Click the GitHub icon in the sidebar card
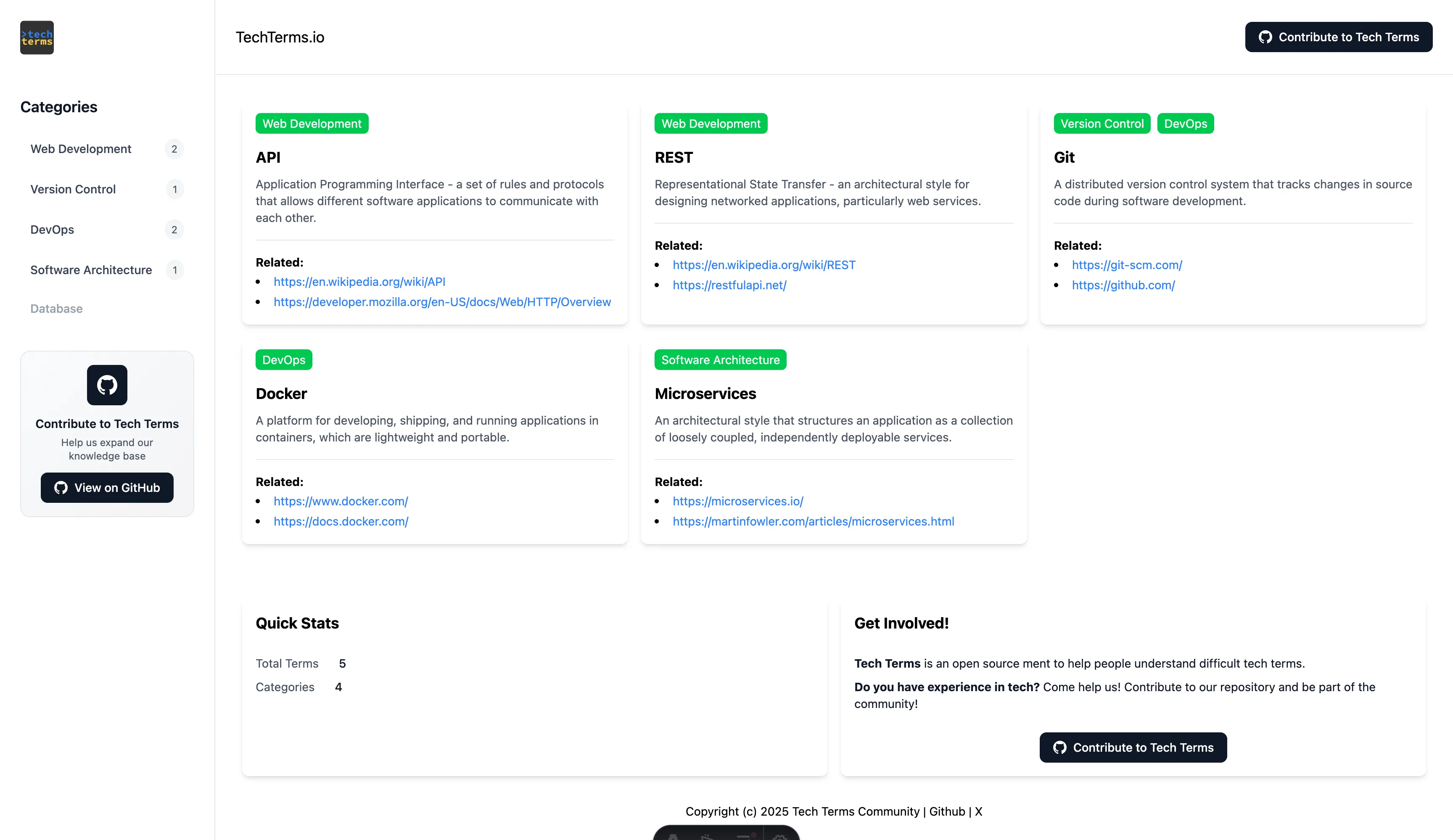Image resolution: width=1453 pixels, height=840 pixels. [107, 385]
